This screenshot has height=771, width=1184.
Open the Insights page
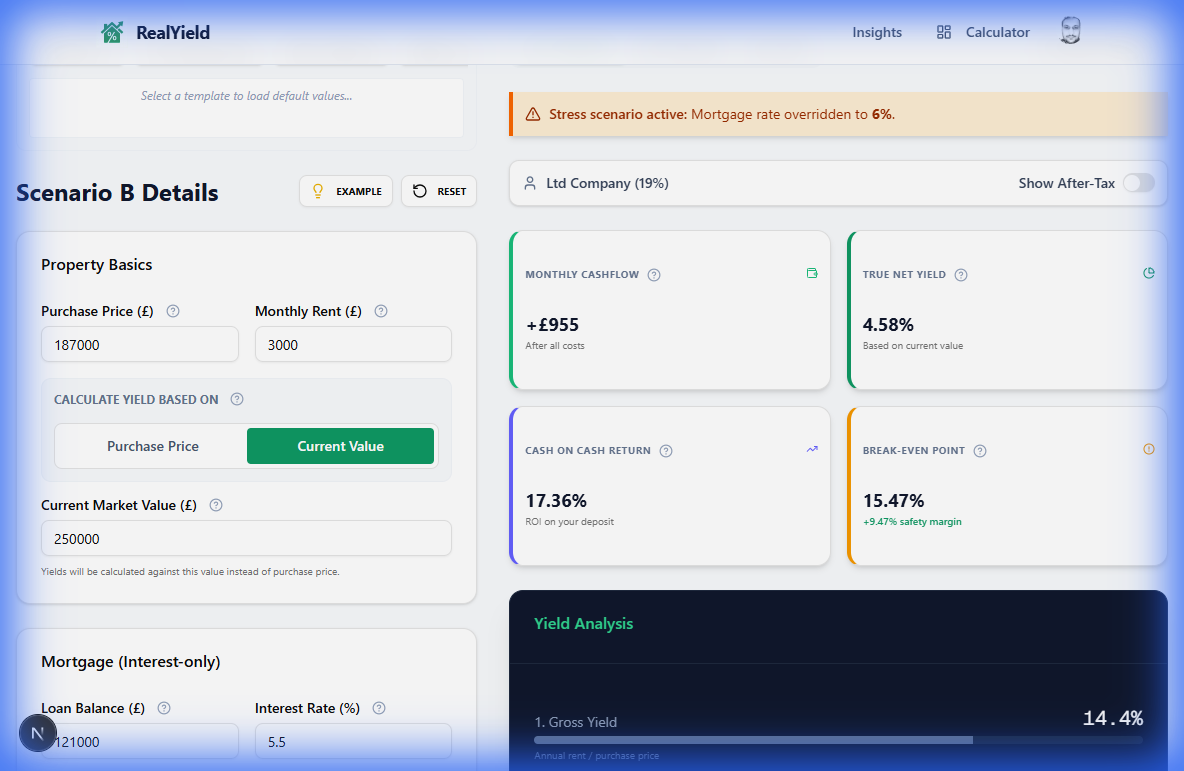click(877, 31)
